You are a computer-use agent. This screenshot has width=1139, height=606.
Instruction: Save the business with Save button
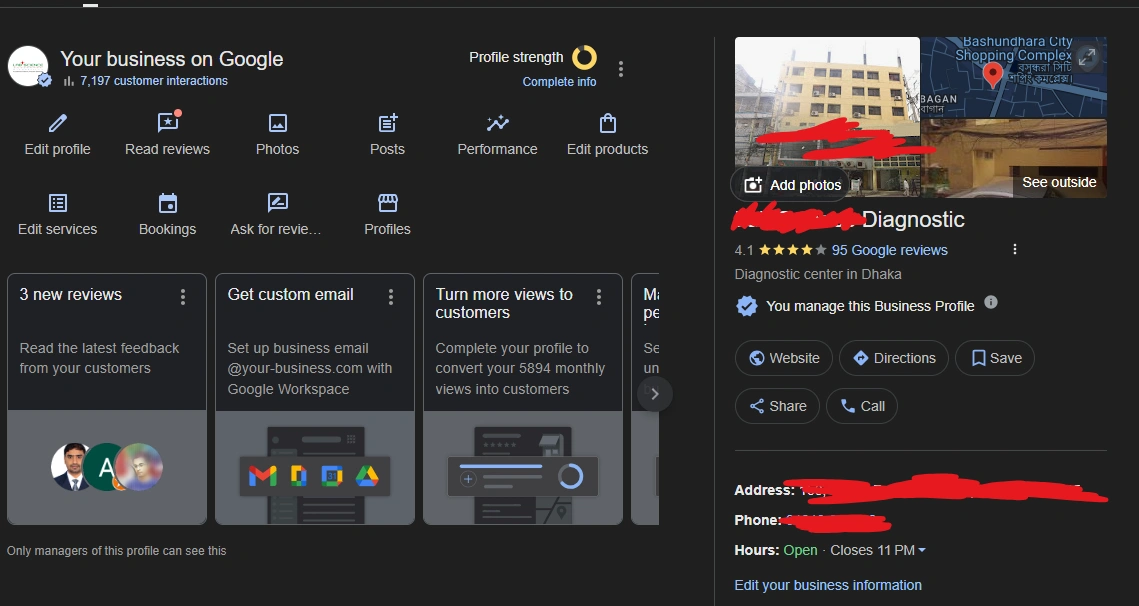coord(995,358)
